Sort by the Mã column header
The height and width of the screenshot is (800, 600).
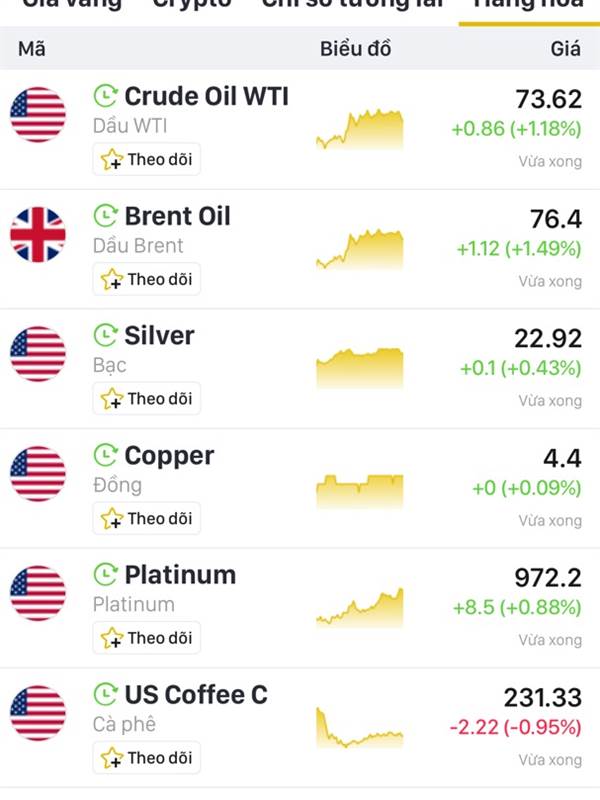32,49
